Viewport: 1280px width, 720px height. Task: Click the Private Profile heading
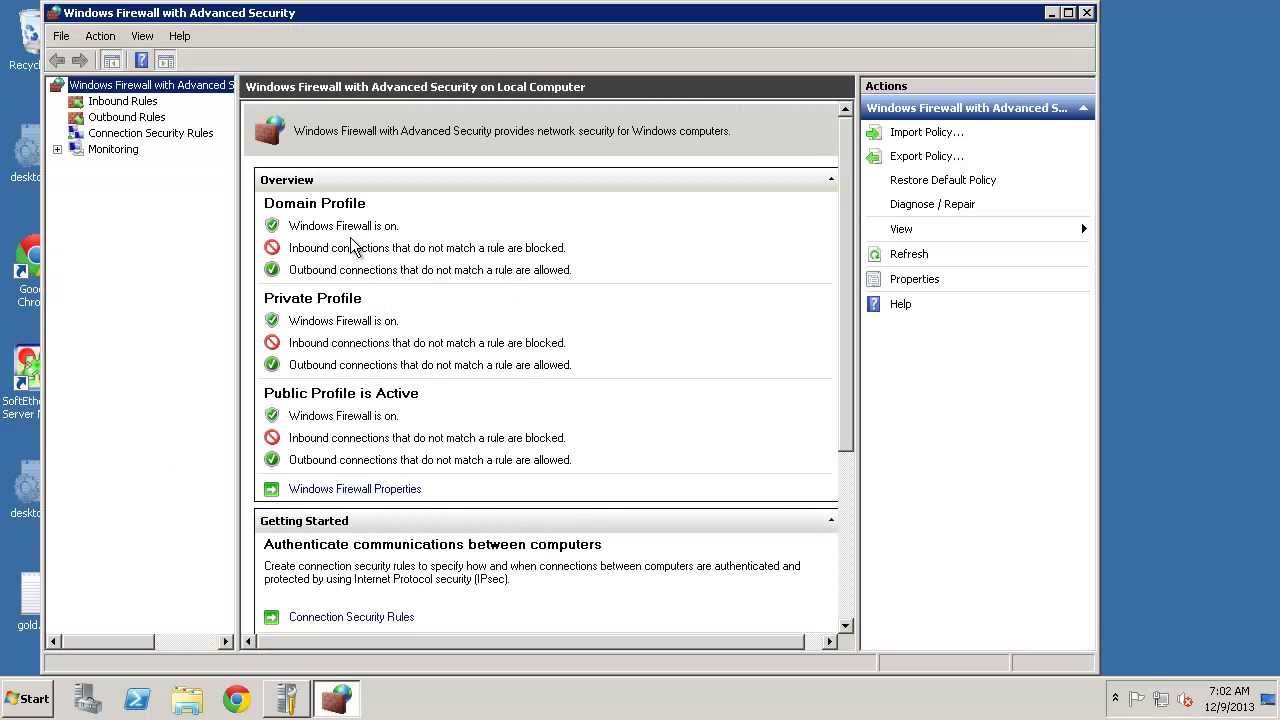point(312,298)
